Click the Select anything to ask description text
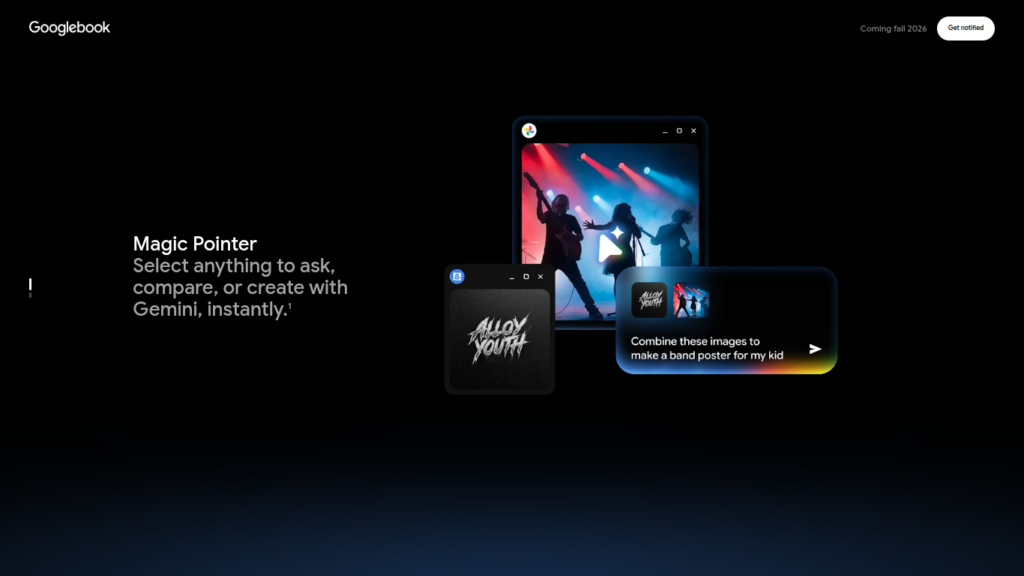The height and width of the screenshot is (576, 1024). [x=240, y=287]
